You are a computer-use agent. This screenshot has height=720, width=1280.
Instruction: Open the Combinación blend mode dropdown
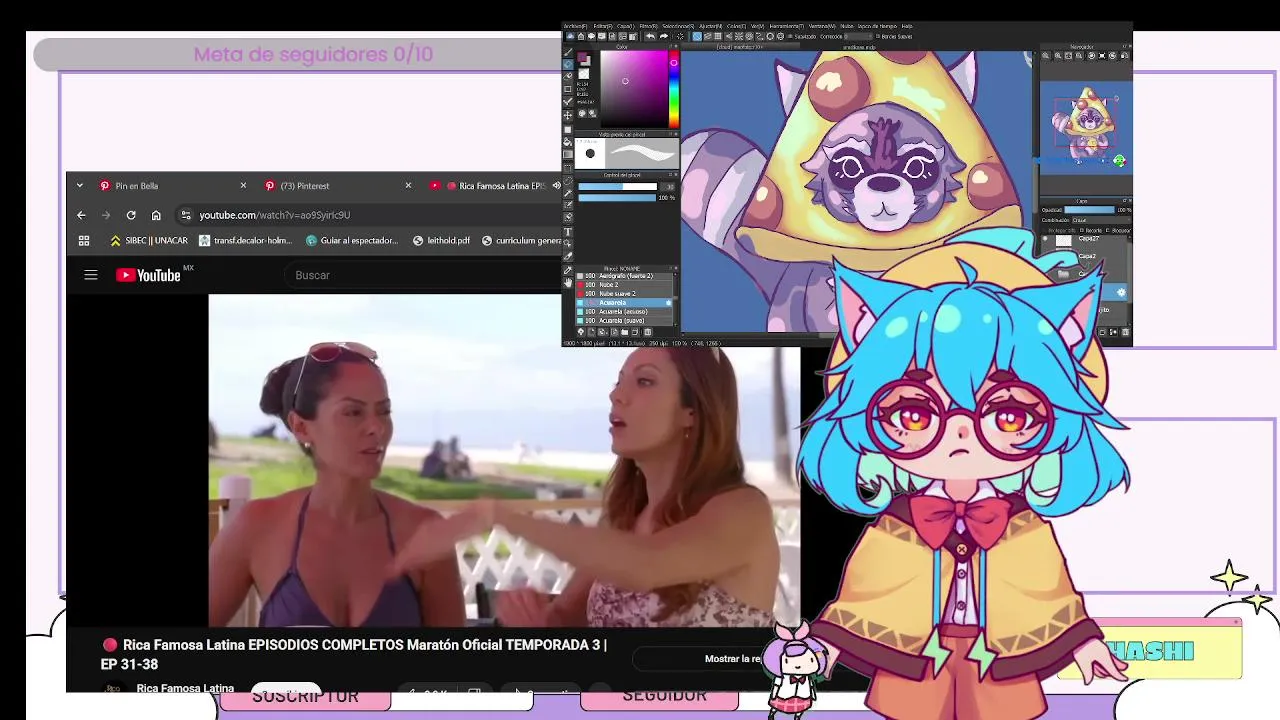(x=1101, y=220)
